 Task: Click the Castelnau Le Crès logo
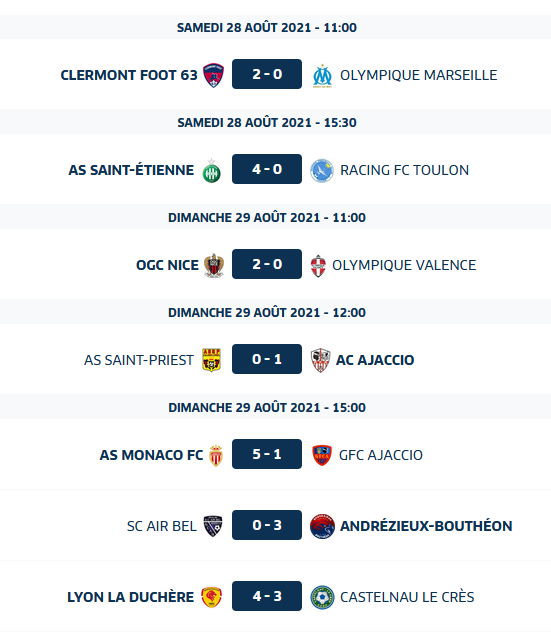click(322, 597)
